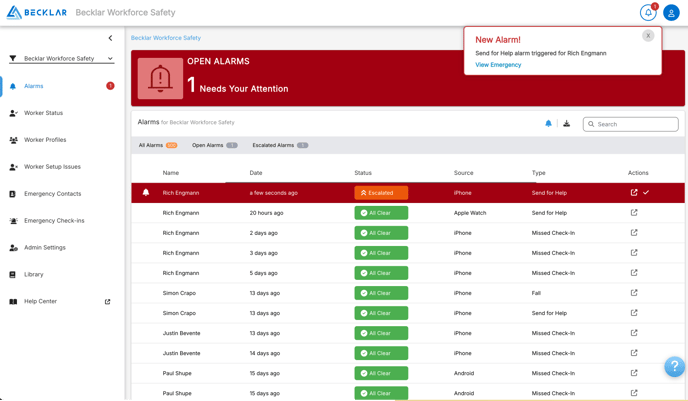The height and width of the screenshot is (401, 688).
Task: Open the blue help question mark bubble
Action: pos(674,366)
